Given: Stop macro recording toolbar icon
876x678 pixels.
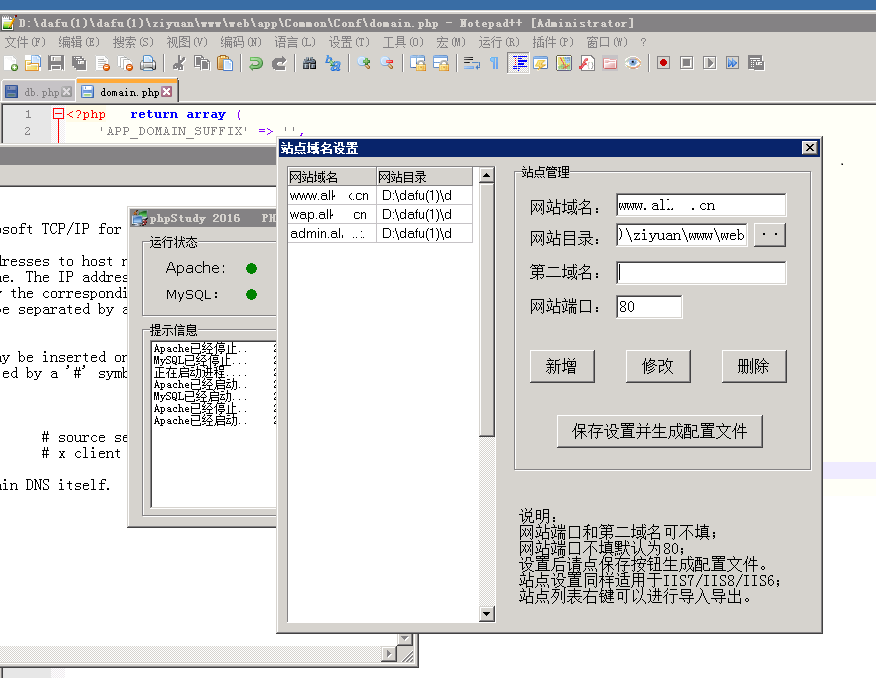Looking at the screenshot, I should (x=687, y=64).
